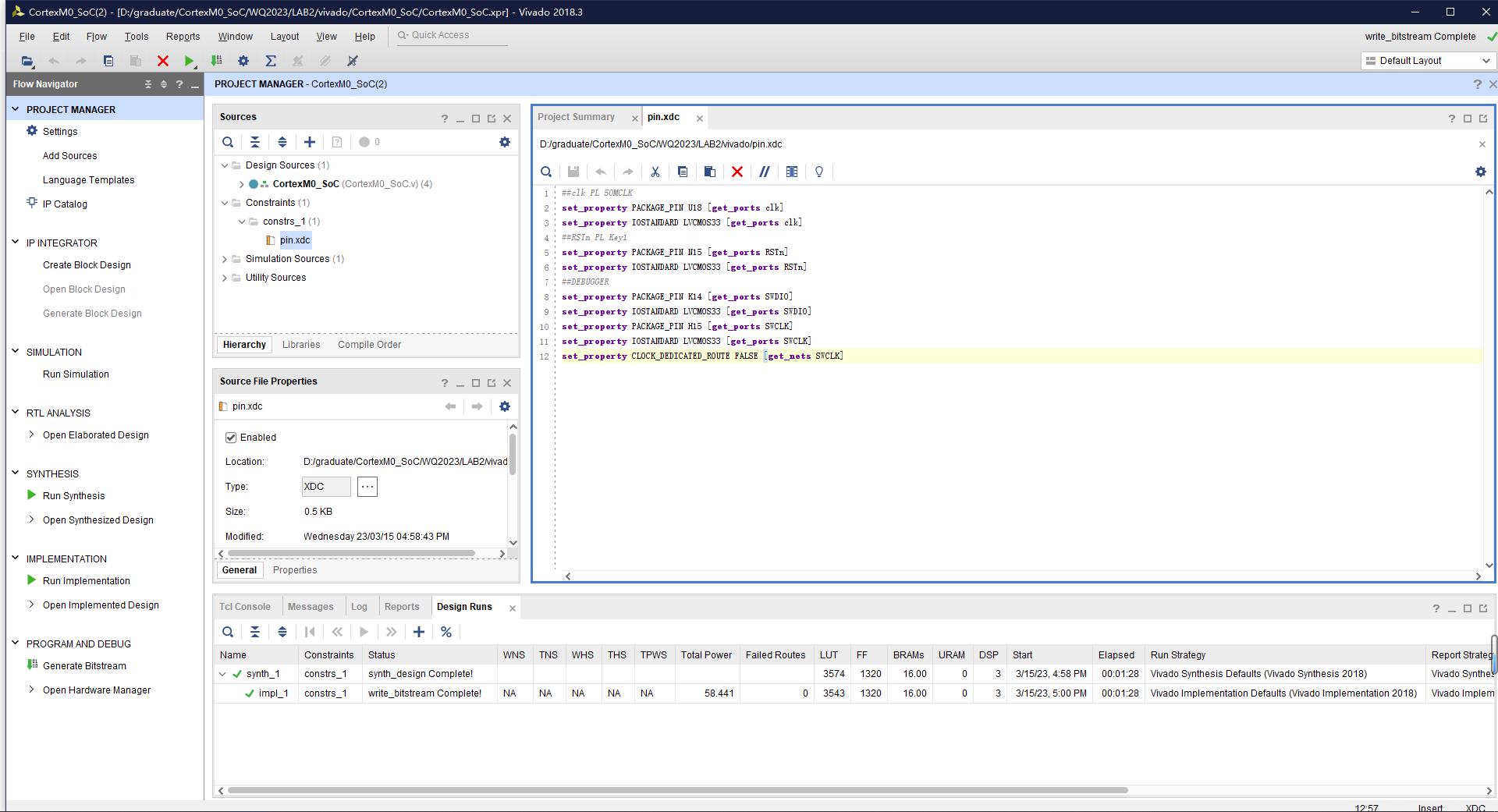Click Generate Bitstream
The image size is (1498, 812).
point(84,666)
